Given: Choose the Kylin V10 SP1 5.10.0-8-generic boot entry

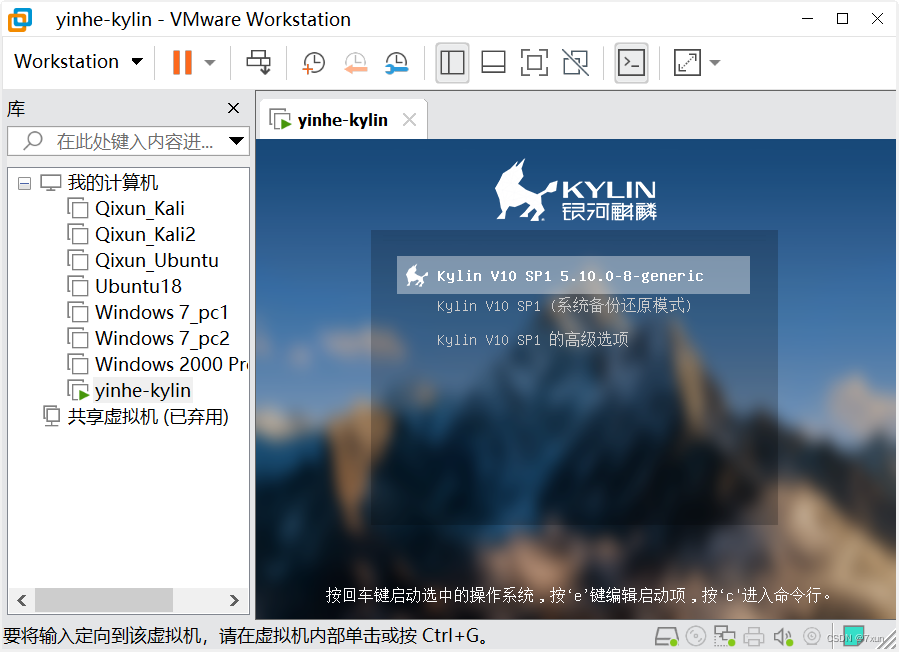Looking at the screenshot, I should (573, 275).
